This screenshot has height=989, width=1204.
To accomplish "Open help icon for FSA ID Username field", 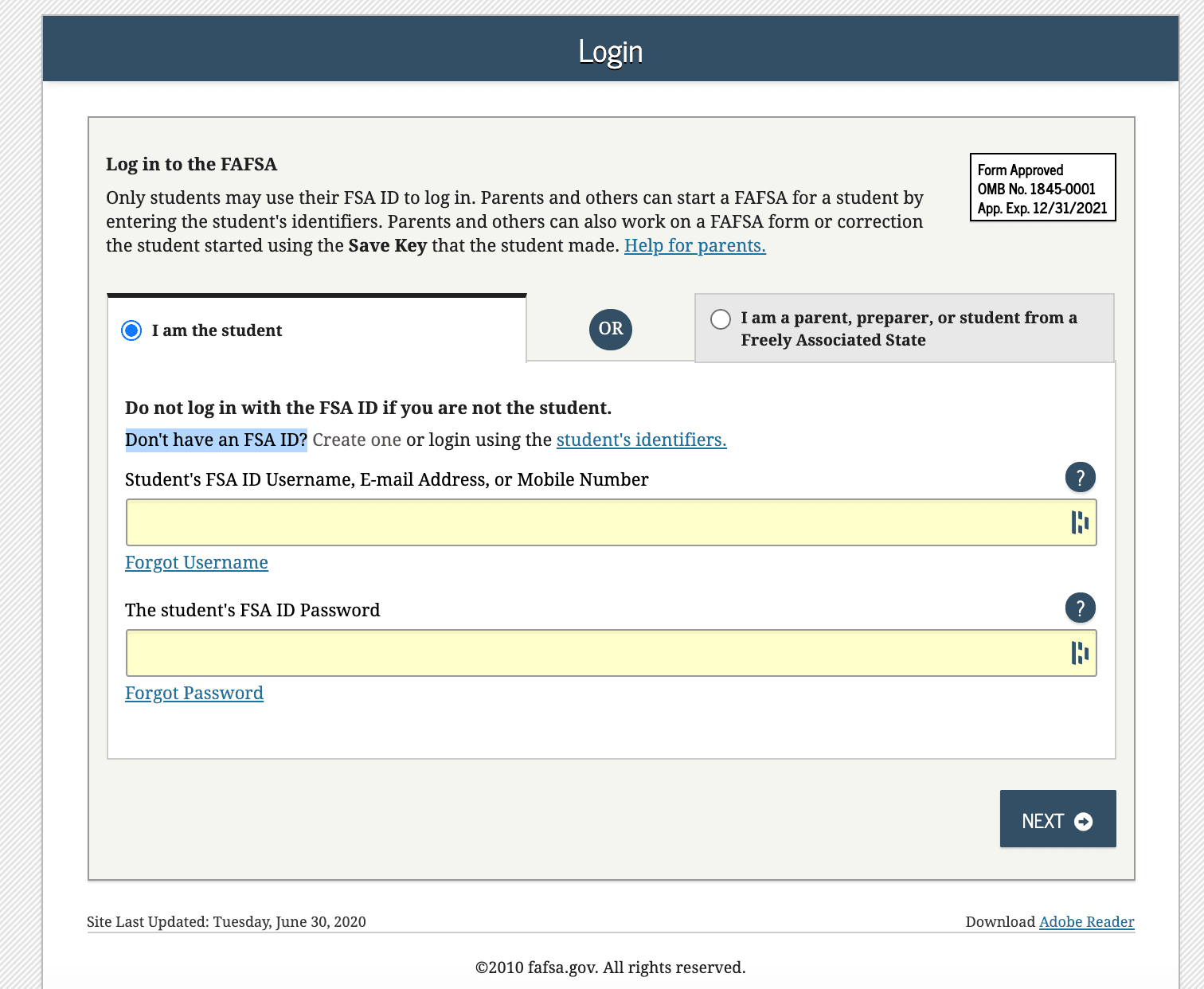I will tap(1080, 478).
